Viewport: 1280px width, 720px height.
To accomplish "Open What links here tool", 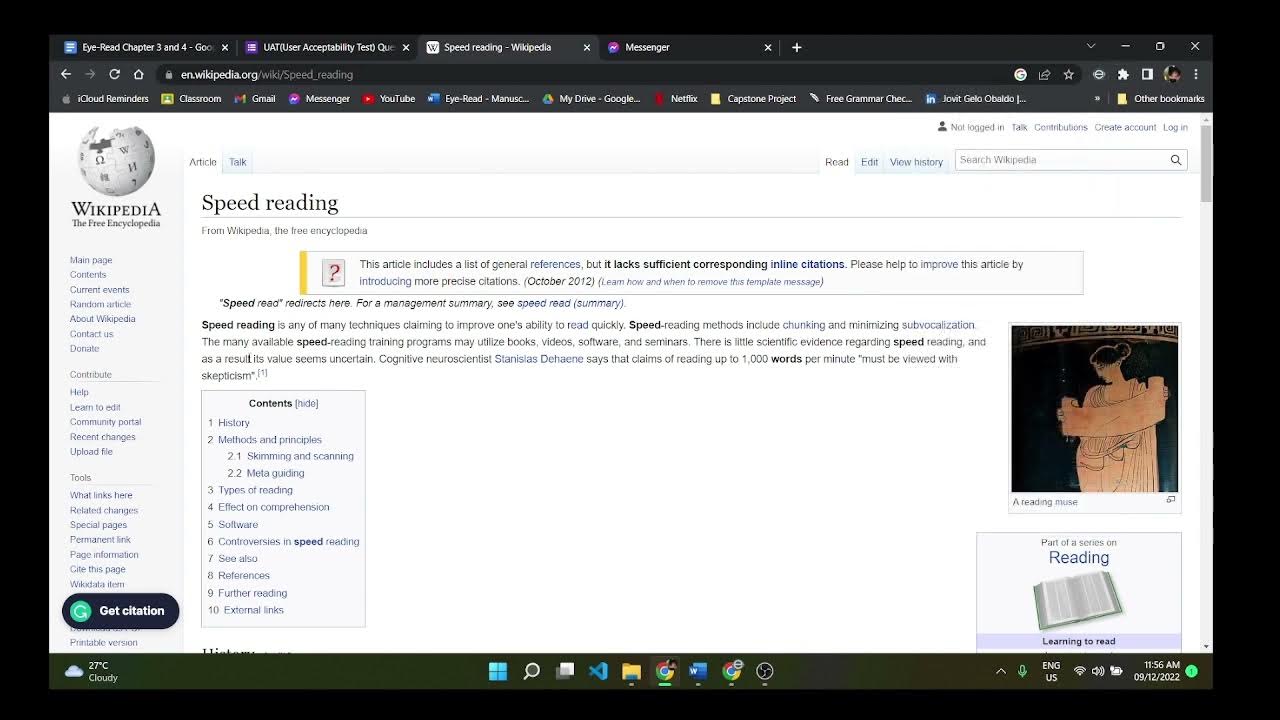I will [101, 495].
